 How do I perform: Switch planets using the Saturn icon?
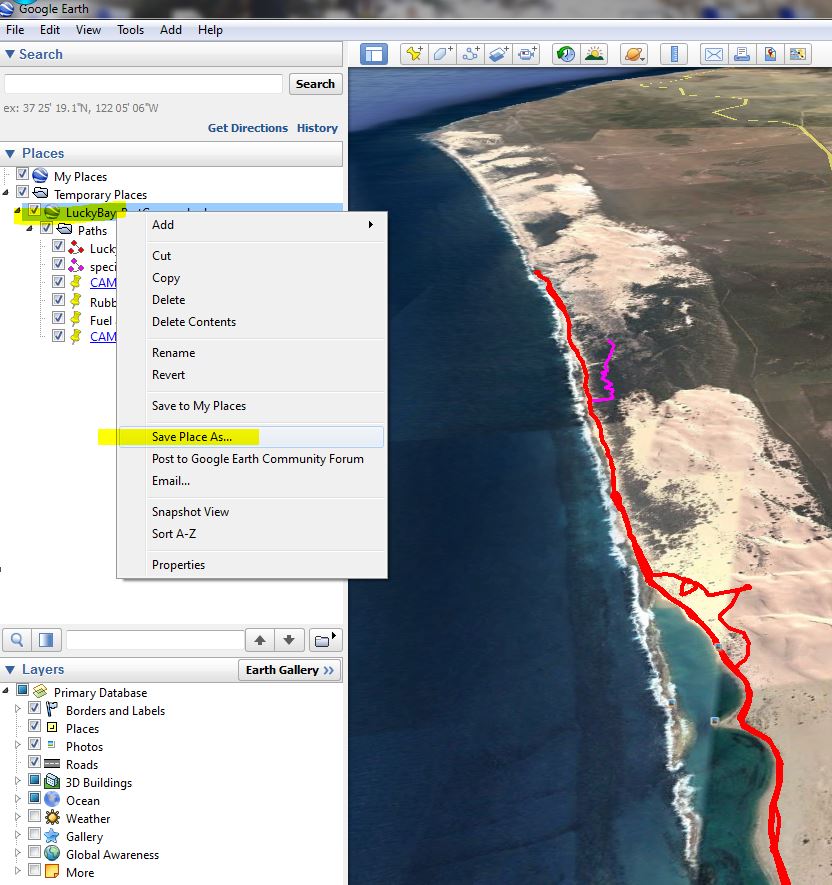click(x=632, y=54)
